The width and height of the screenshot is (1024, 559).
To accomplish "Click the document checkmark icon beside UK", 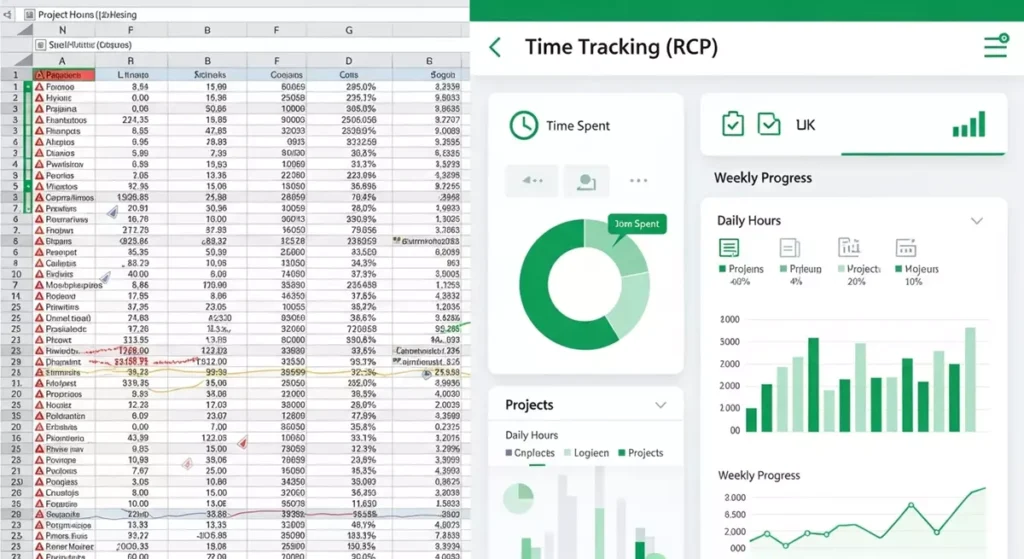I will (x=769, y=124).
